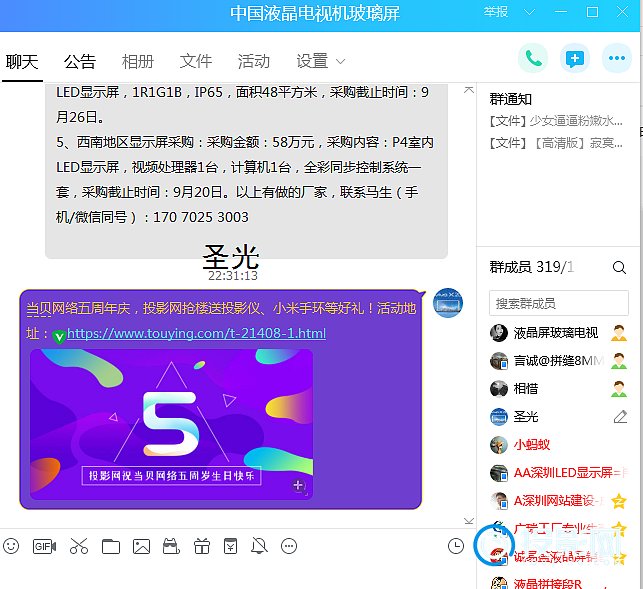The width and height of the screenshot is (643, 589).
Task: Click the avatar of 小蚂蚁
Action: tap(499, 445)
